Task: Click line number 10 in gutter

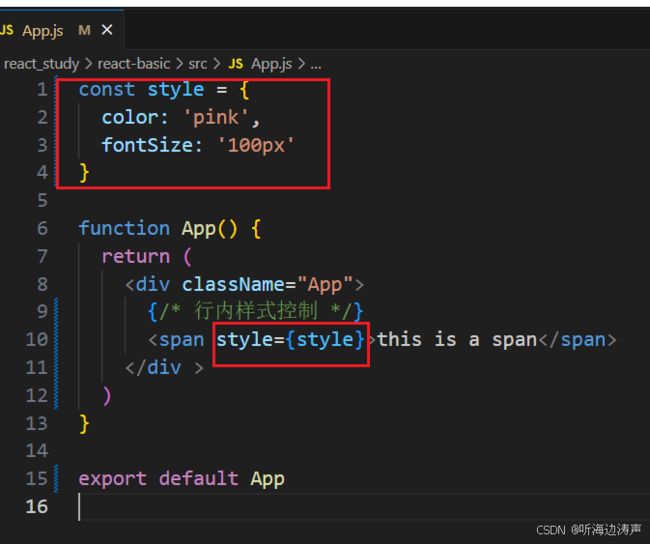Action: point(37,339)
